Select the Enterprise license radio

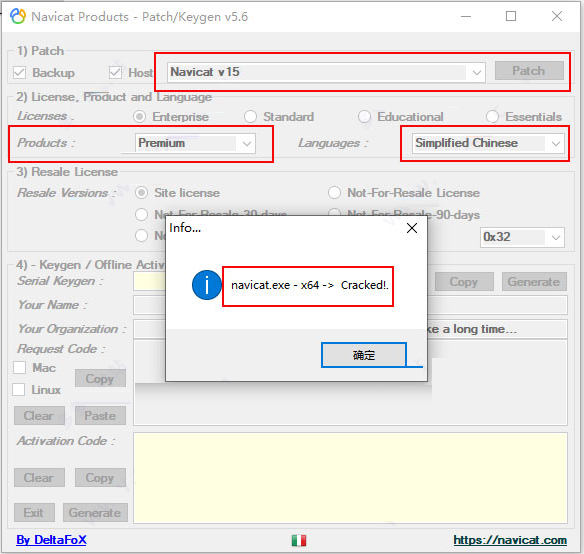[x=140, y=117]
